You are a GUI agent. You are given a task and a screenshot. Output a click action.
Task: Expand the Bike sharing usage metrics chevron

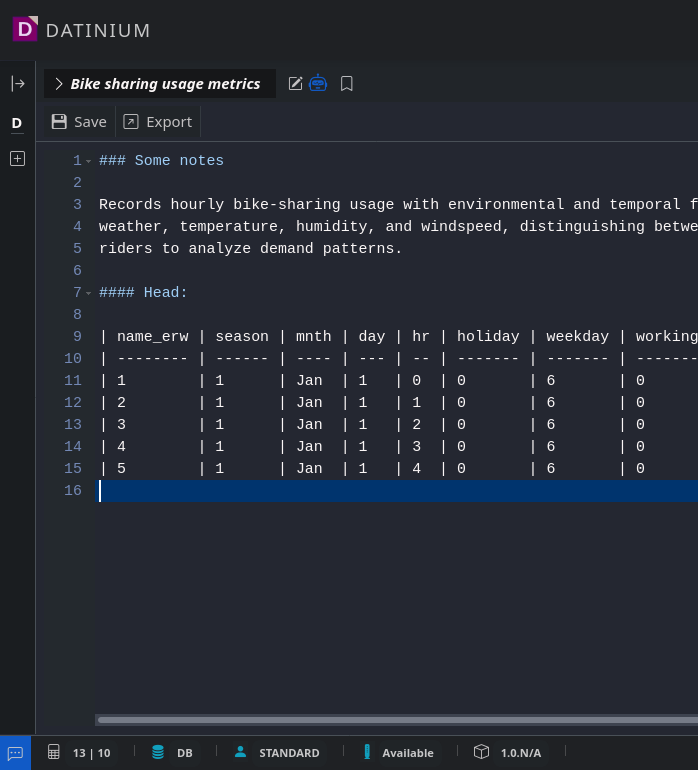[x=59, y=84]
